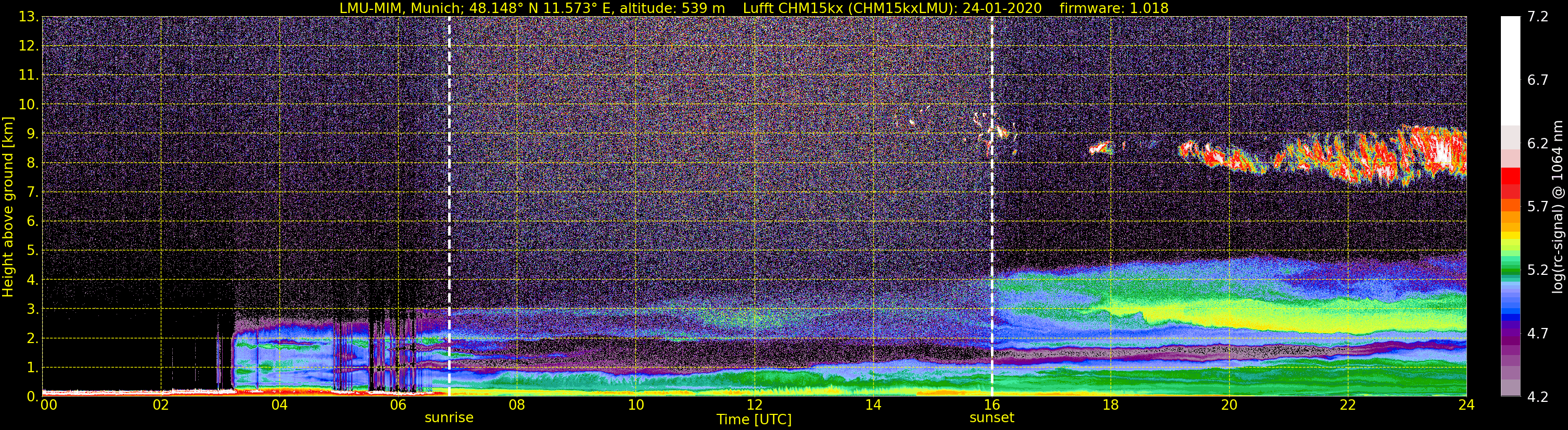Screen dimensions: 1568x430
Task: Select the white sunset dashed marker line
Action: tap(992, 207)
